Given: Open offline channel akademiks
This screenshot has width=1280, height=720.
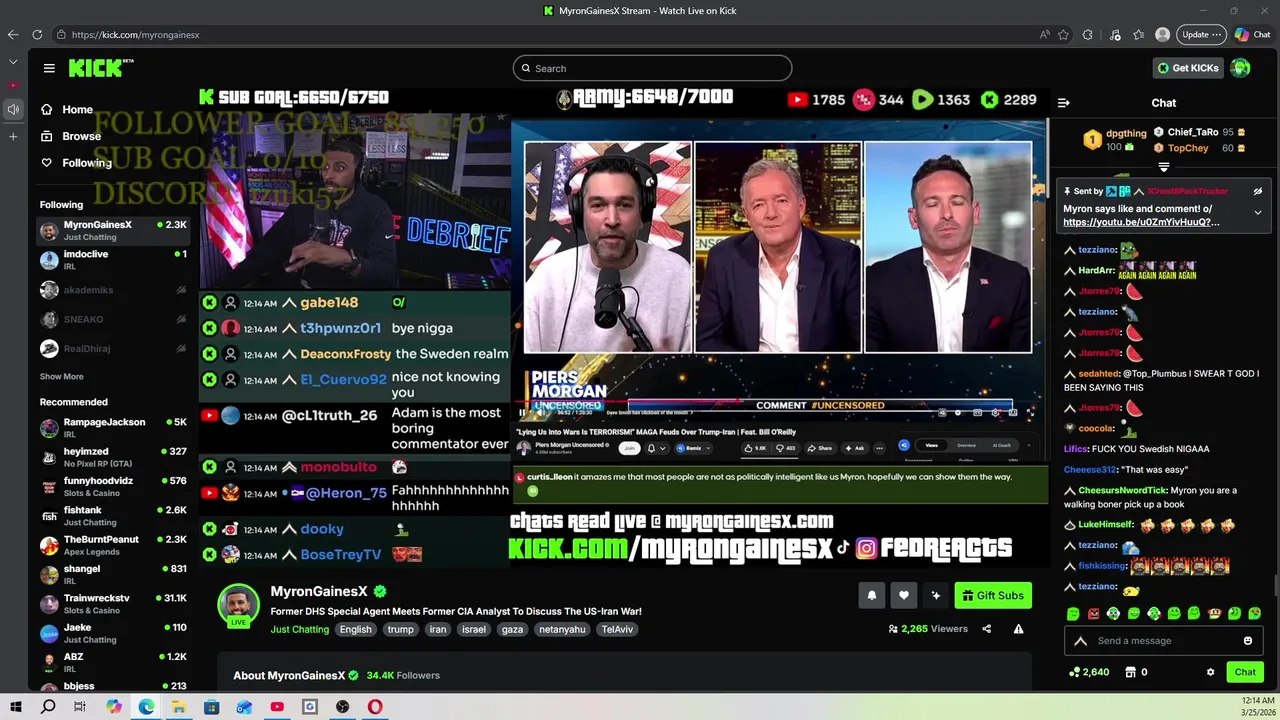Looking at the screenshot, I should click(113, 290).
